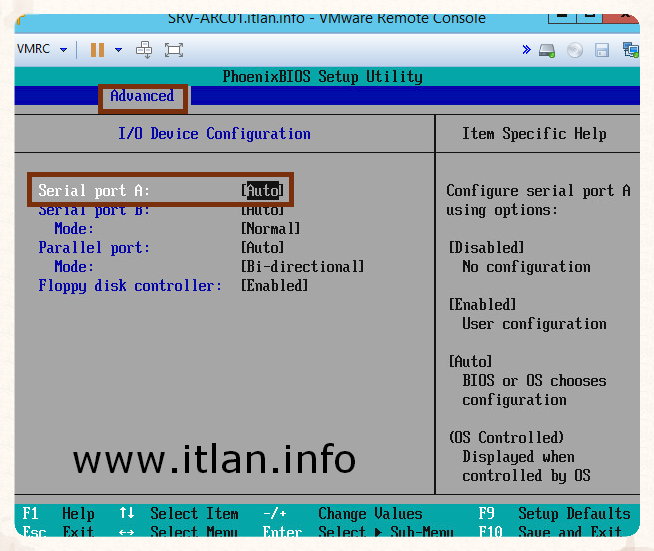Open the VMRC dropdown menu
This screenshot has height=551, width=654.
coord(42,49)
